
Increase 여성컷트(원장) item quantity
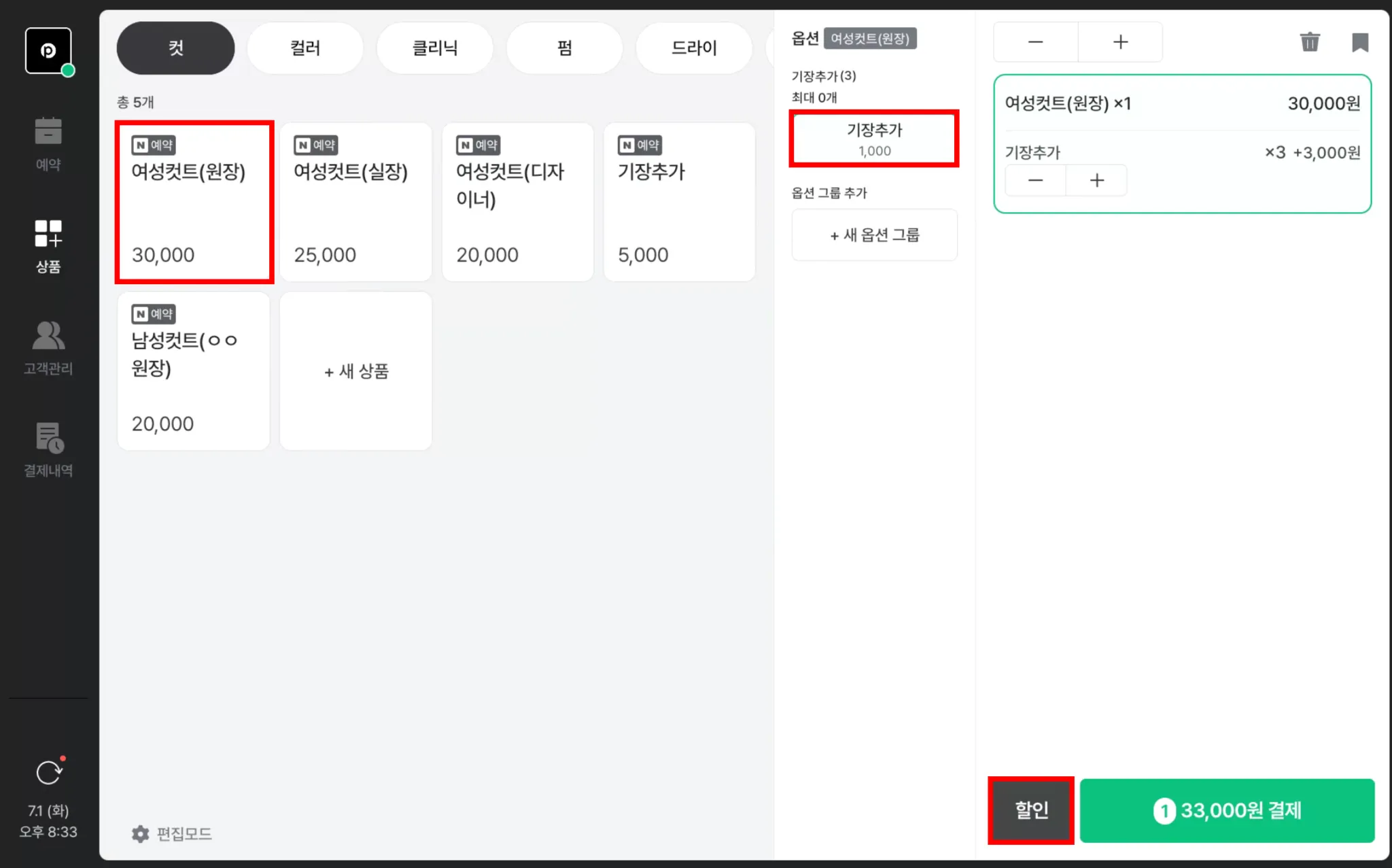pyautogui.click(x=1120, y=42)
